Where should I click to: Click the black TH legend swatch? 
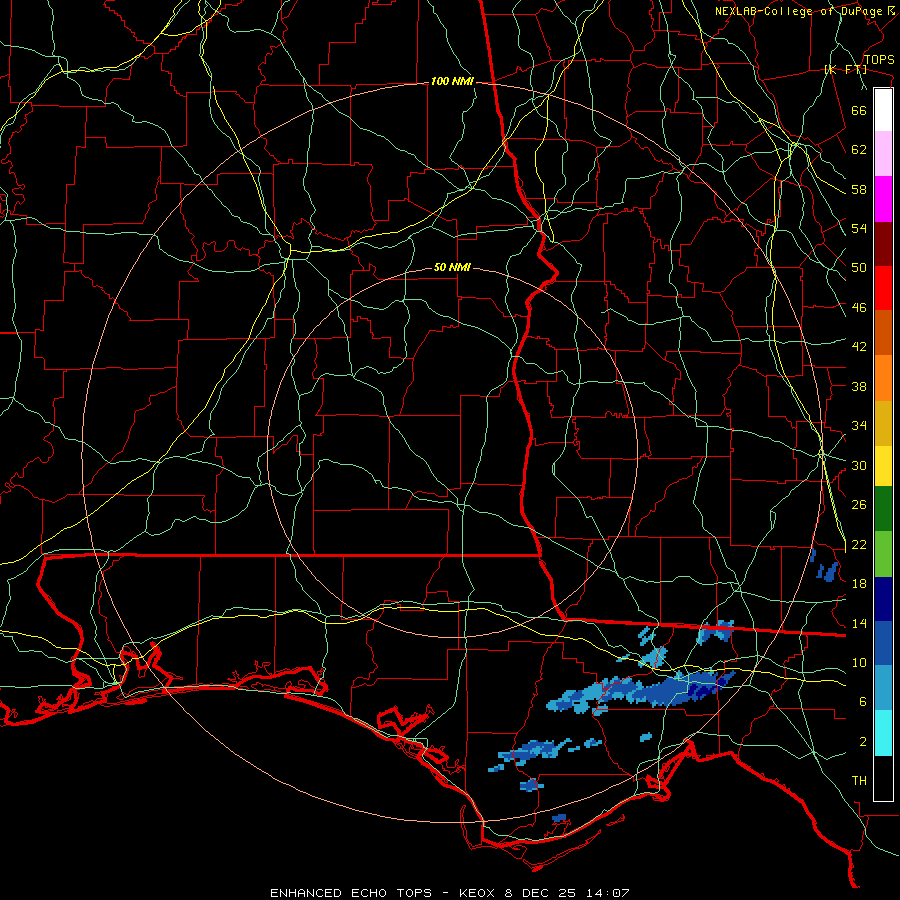click(883, 778)
